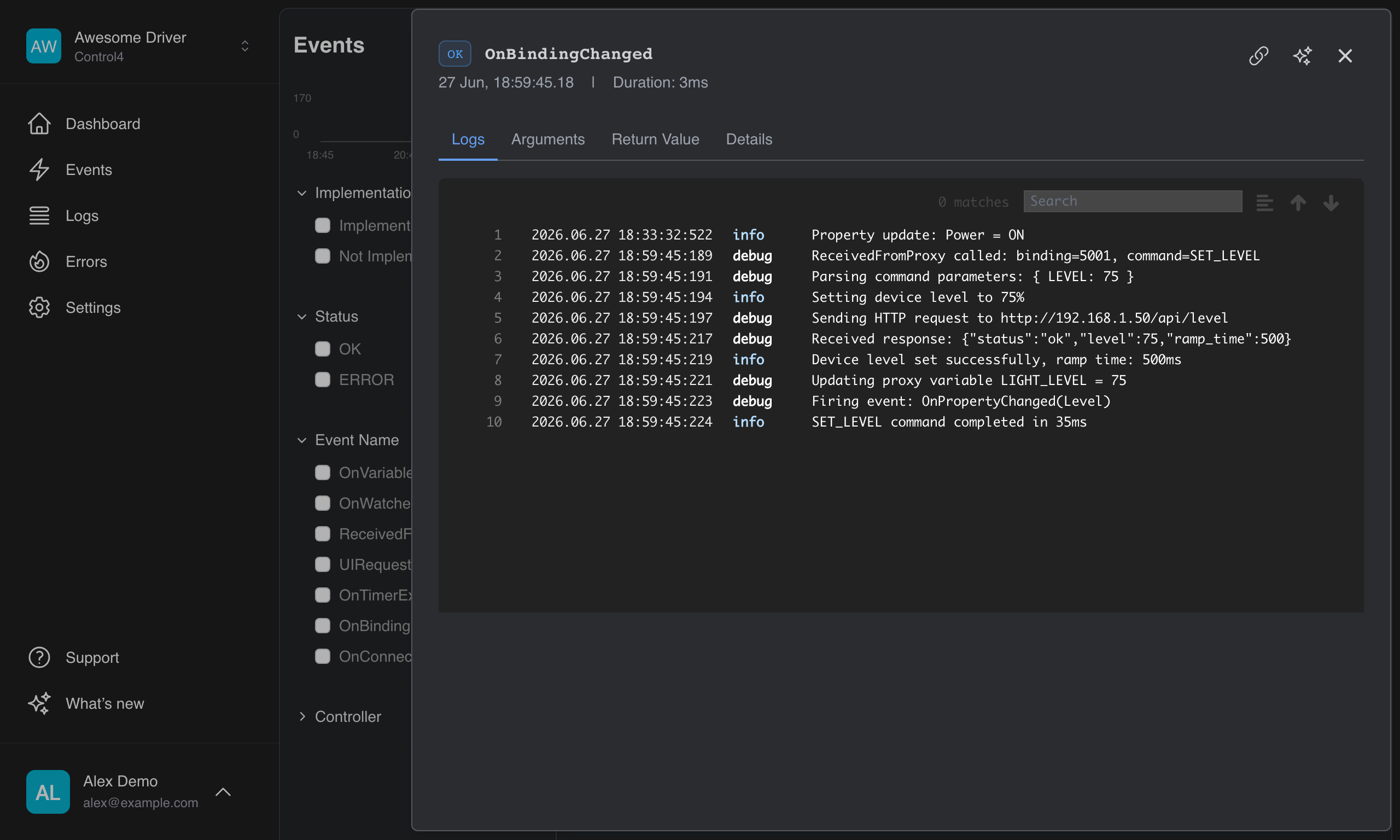Click the Events lightning bolt icon
The height and width of the screenshot is (840, 1400).
coord(39,169)
